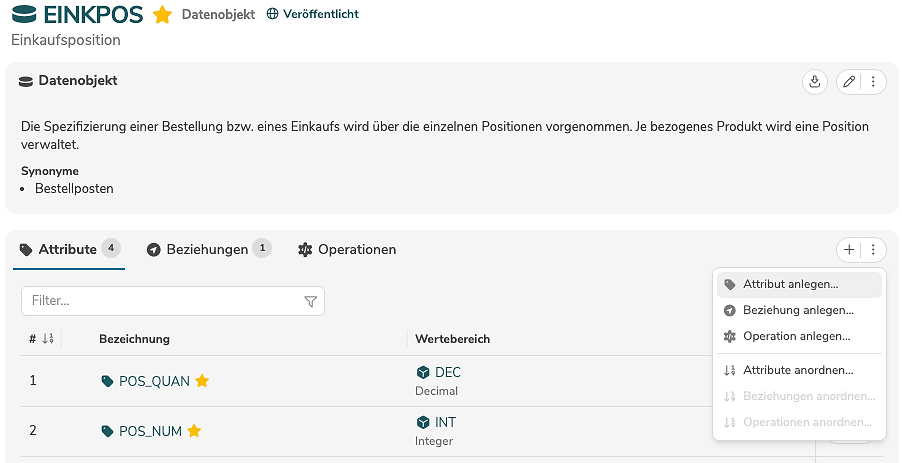The width and height of the screenshot is (902, 463).
Task: Select 'Operation anlegen...' menu entry
Action: tap(796, 336)
